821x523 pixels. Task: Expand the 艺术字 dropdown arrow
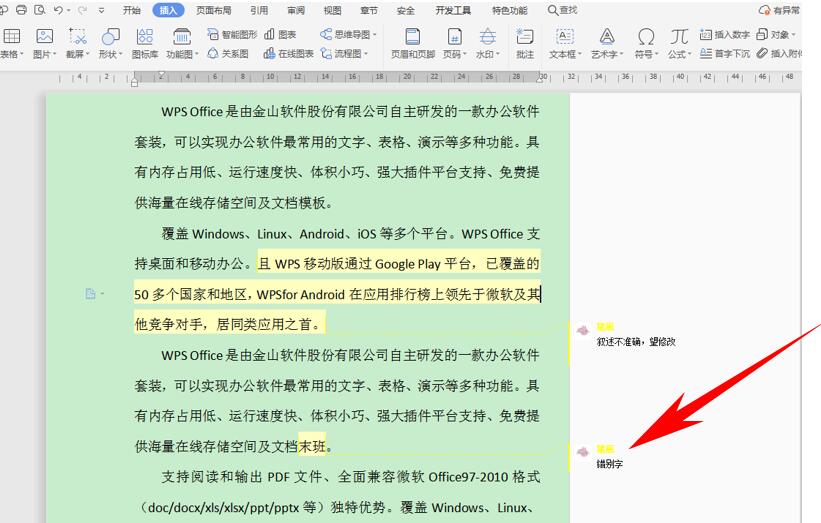pos(622,54)
